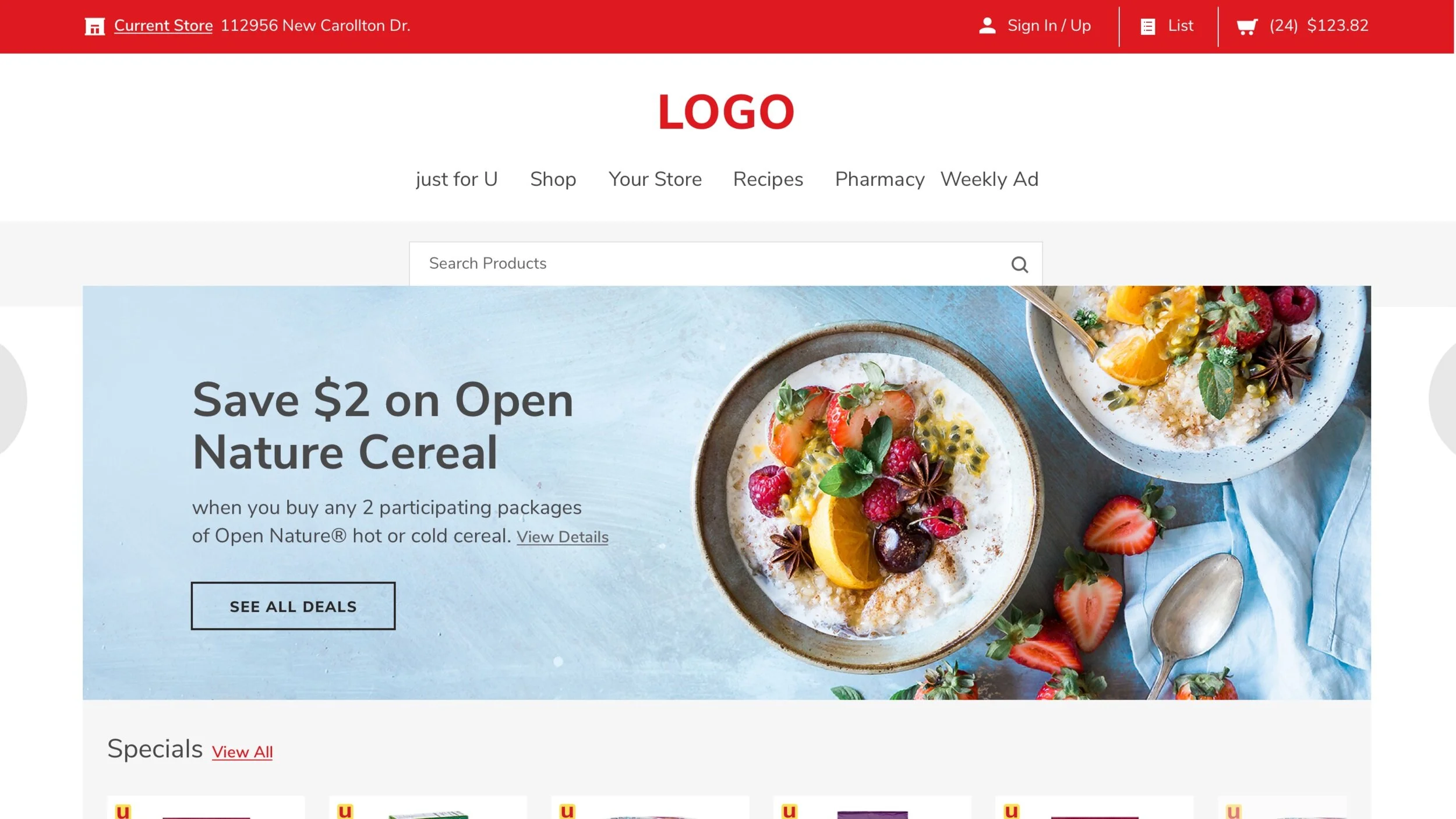Open the shopping cart icon
Image resolution: width=1456 pixels, height=819 pixels.
pos(1246,27)
